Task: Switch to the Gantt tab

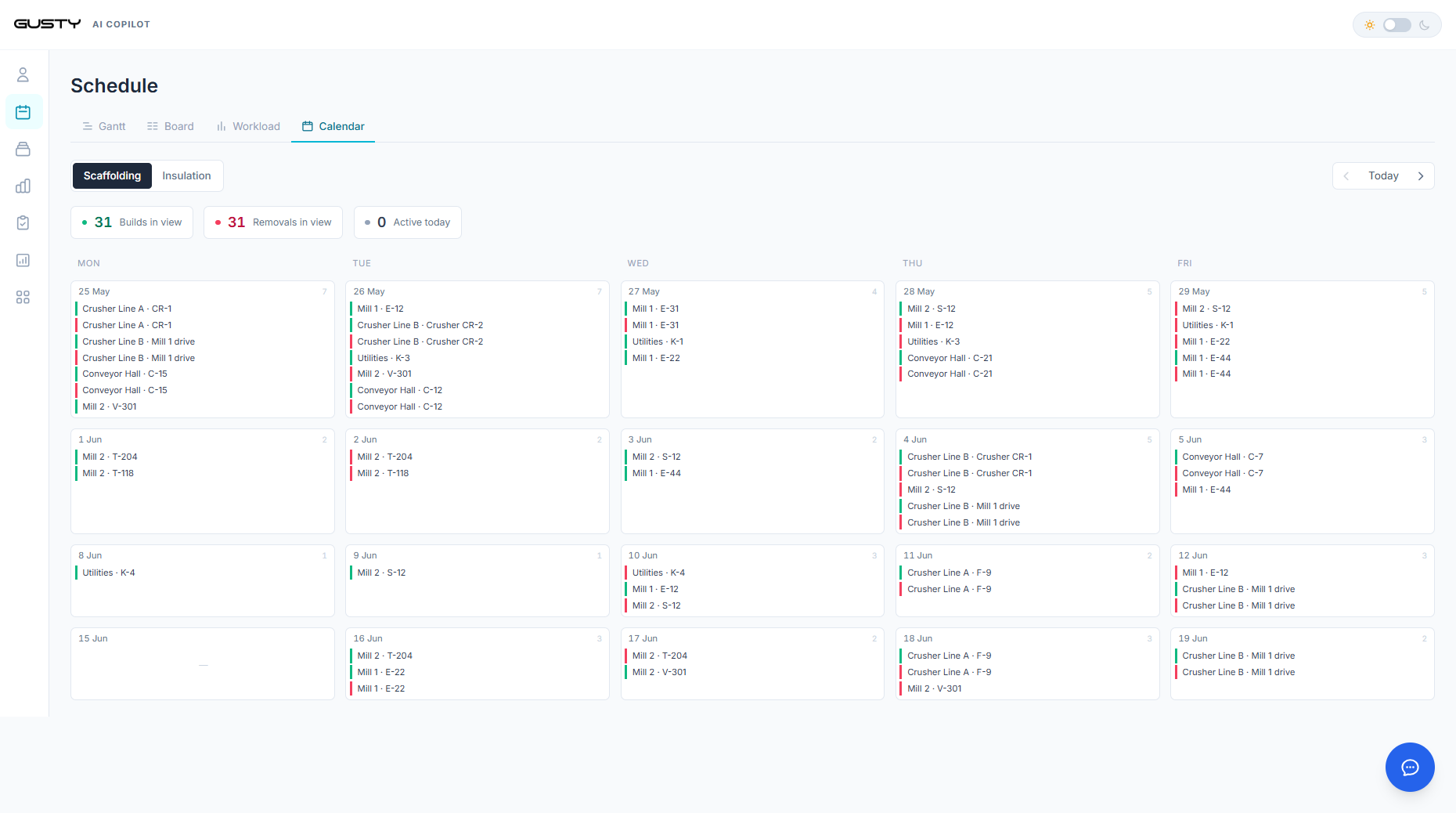Action: pyautogui.click(x=104, y=126)
